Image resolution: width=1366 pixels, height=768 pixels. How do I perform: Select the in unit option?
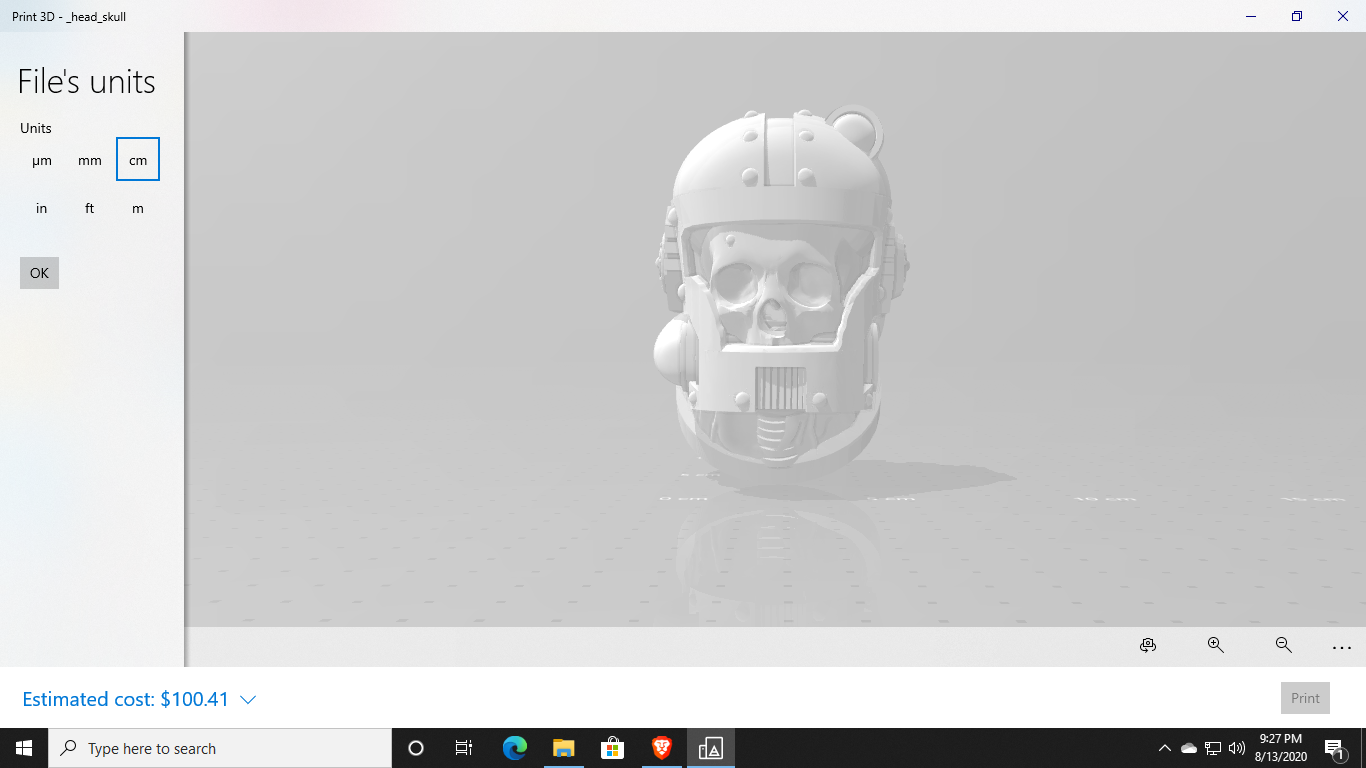coord(41,208)
